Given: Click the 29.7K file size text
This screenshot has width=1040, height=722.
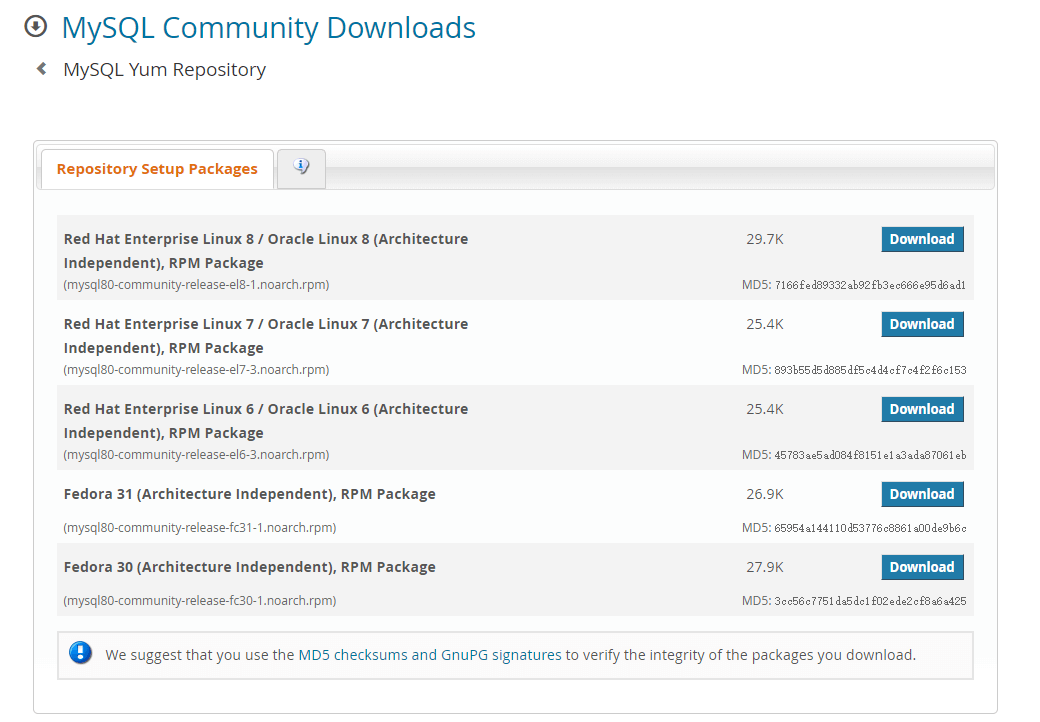Looking at the screenshot, I should click(x=765, y=239).
